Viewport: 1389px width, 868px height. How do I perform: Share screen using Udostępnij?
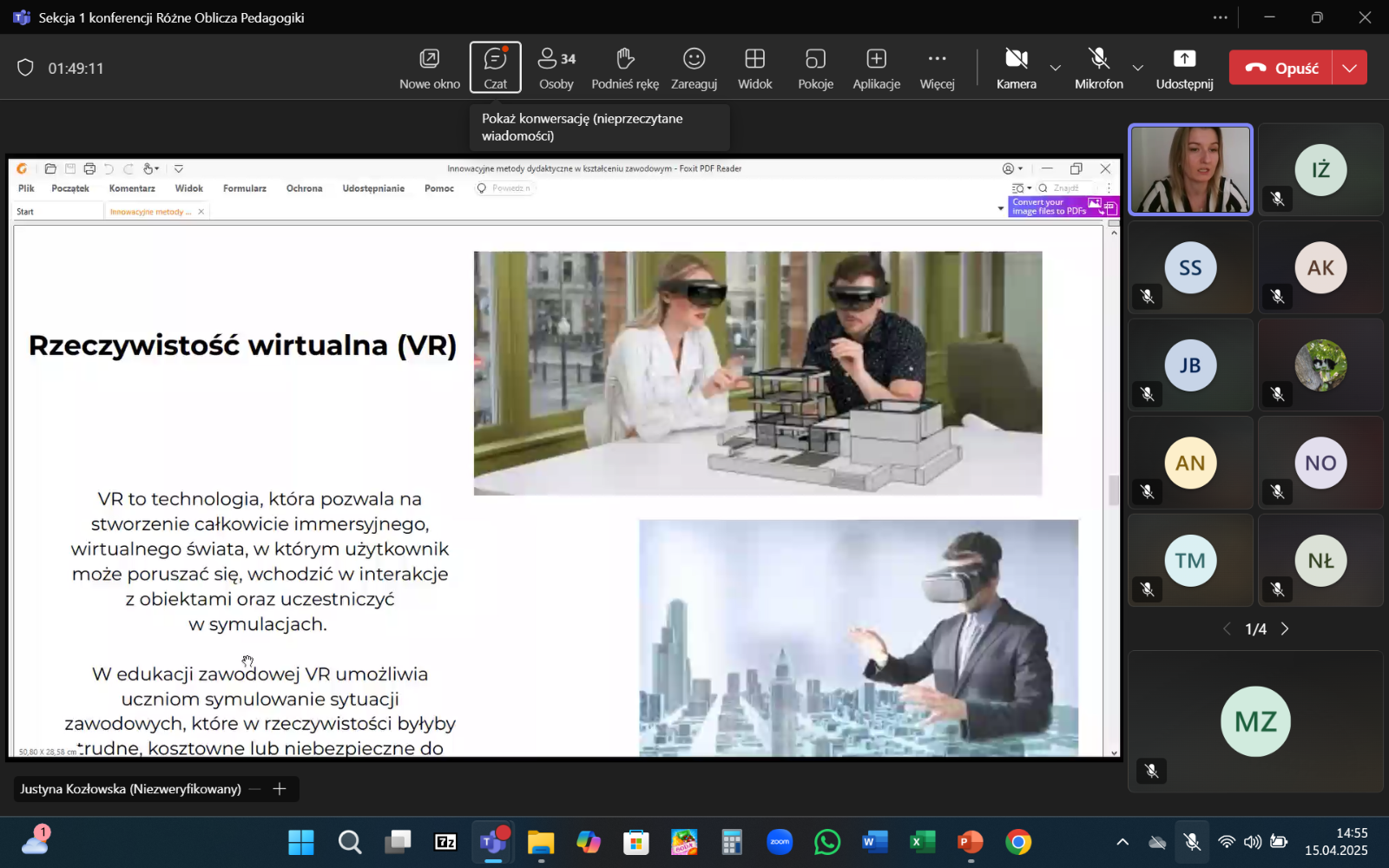point(1184,68)
